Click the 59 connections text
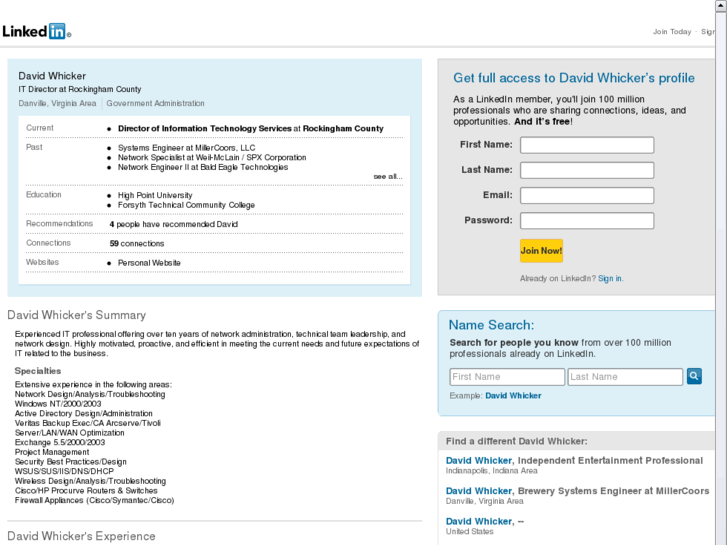This screenshot has height=545, width=727. (137, 244)
